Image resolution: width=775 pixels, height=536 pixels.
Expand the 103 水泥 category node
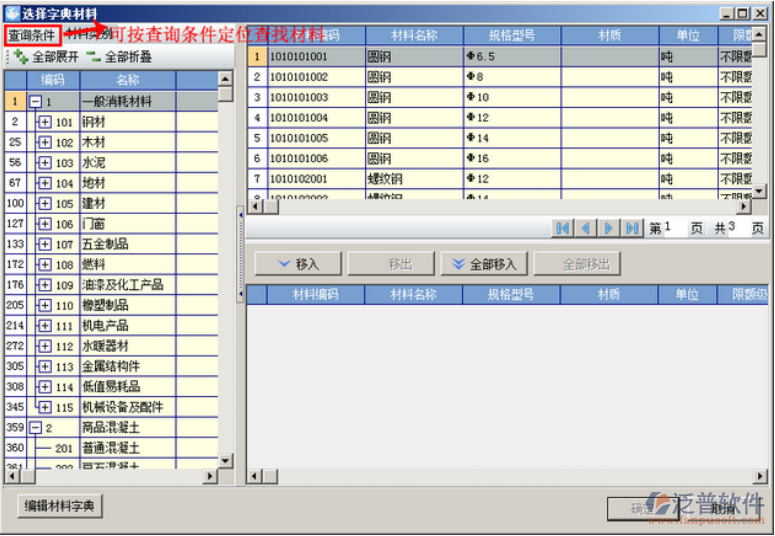(x=44, y=163)
